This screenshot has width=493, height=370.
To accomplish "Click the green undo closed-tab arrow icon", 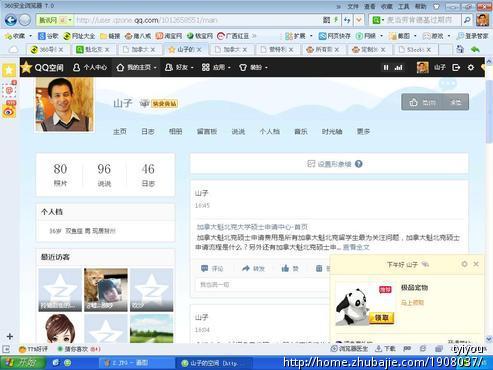I will [x=475, y=50].
